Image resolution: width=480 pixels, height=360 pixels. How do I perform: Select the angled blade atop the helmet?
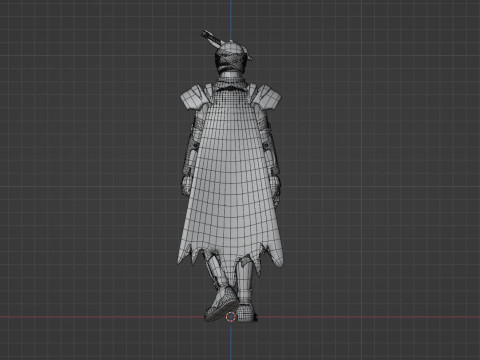point(212,38)
